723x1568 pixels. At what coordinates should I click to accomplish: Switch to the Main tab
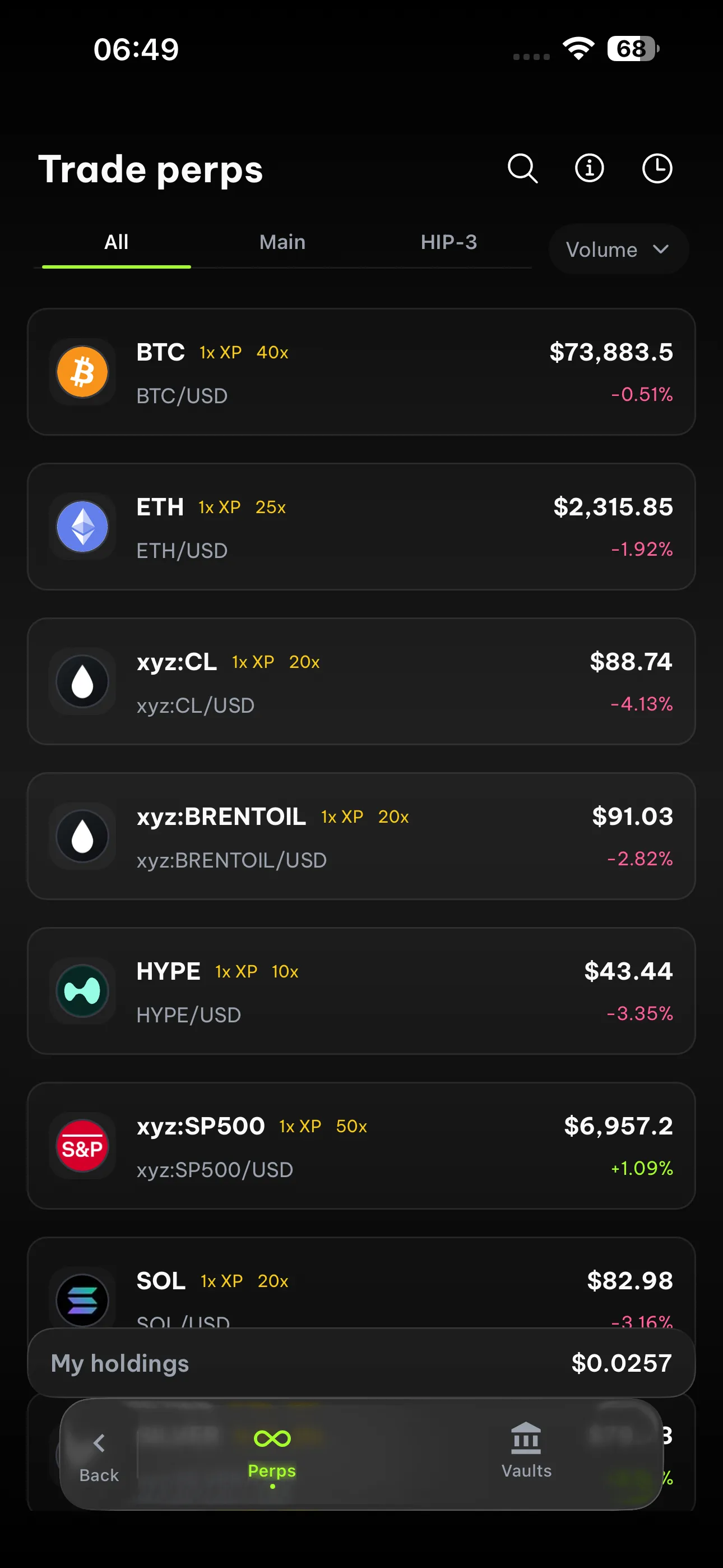282,242
